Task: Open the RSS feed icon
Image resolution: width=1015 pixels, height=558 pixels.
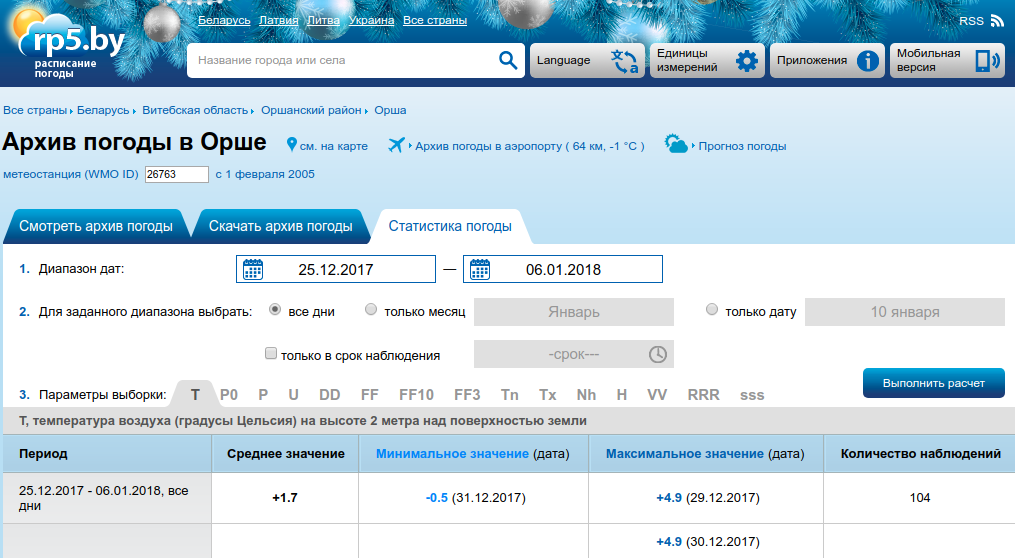Action: pos(996,21)
